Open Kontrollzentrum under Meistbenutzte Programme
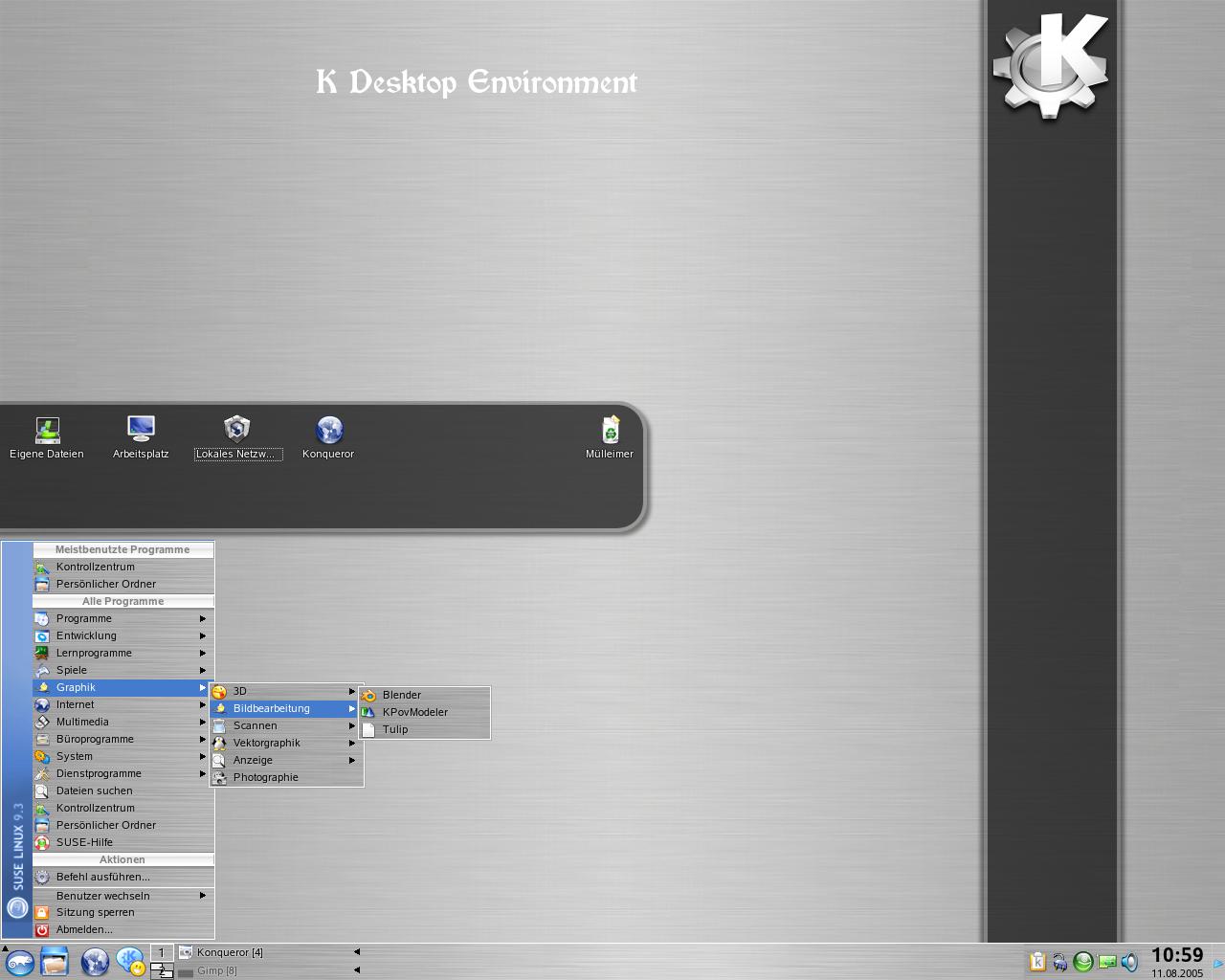This screenshot has width=1225, height=980. click(x=122, y=567)
